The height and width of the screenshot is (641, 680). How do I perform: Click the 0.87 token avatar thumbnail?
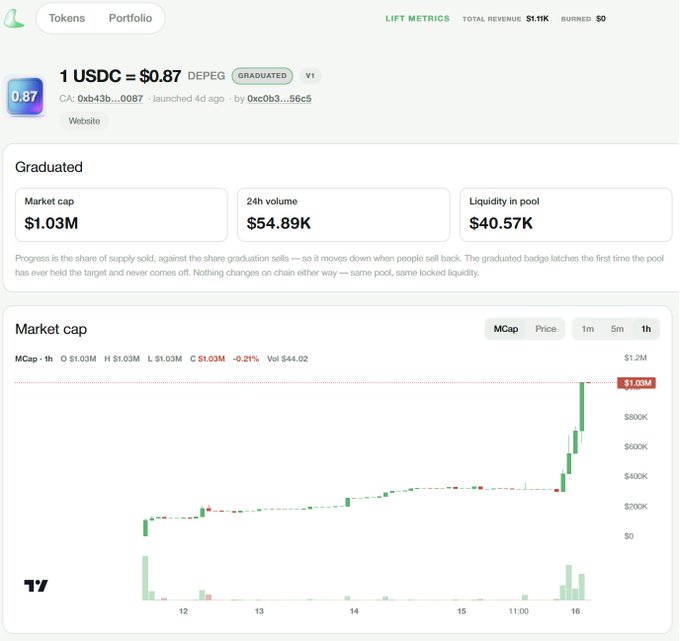(25, 96)
